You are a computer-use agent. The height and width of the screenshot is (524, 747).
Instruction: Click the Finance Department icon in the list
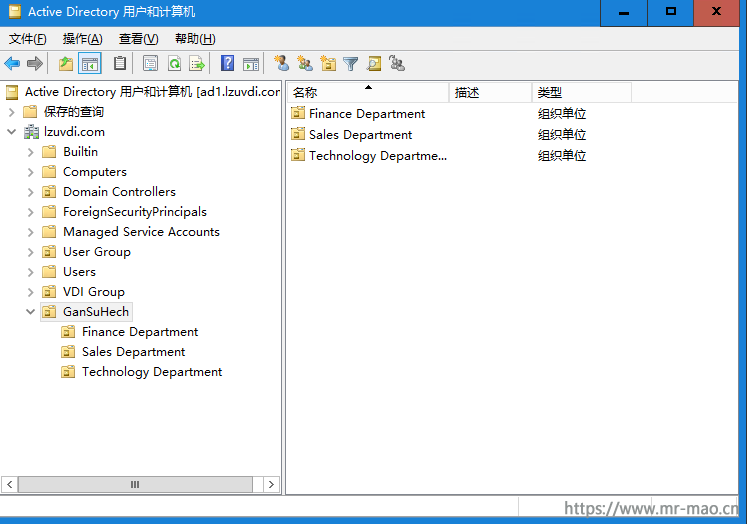(298, 113)
